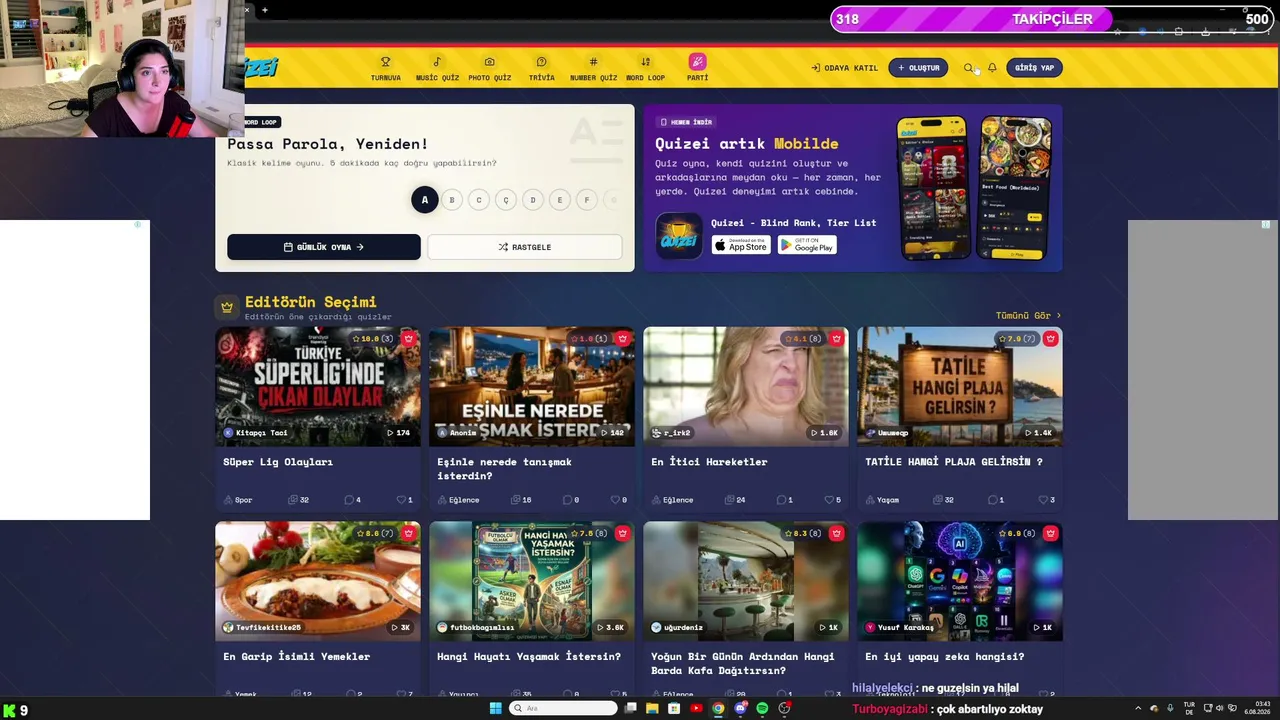1280x720 pixels.
Task: Click the Rastgele button
Action: pyautogui.click(x=525, y=247)
